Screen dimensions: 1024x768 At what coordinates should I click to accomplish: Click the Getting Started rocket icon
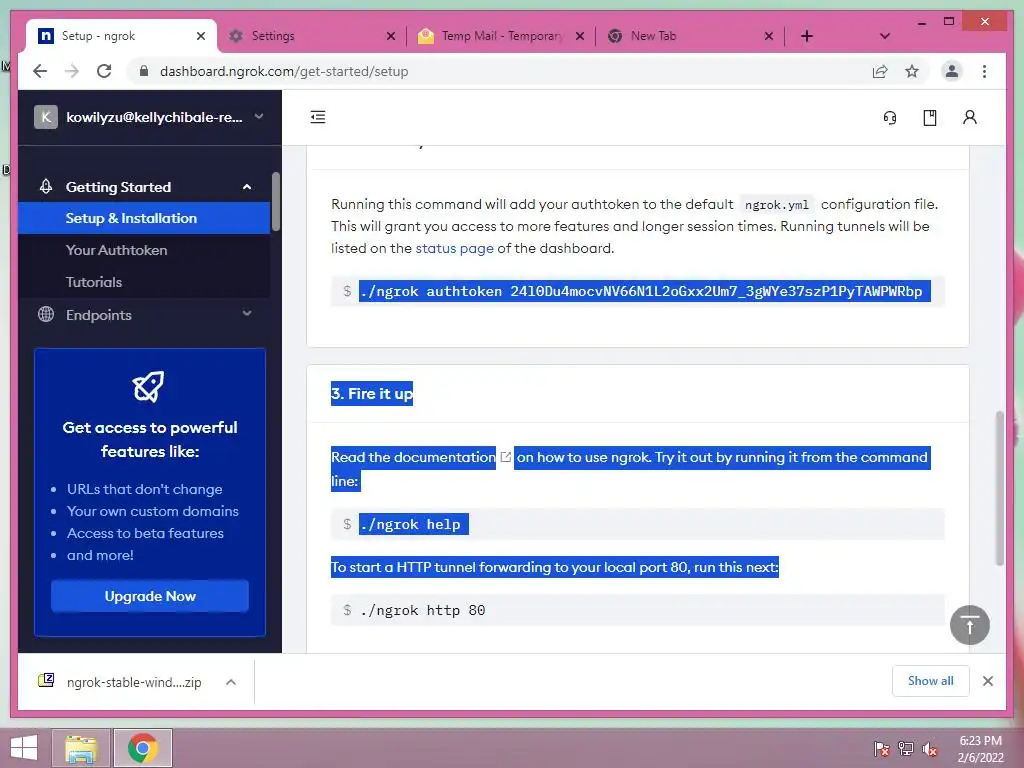point(46,187)
